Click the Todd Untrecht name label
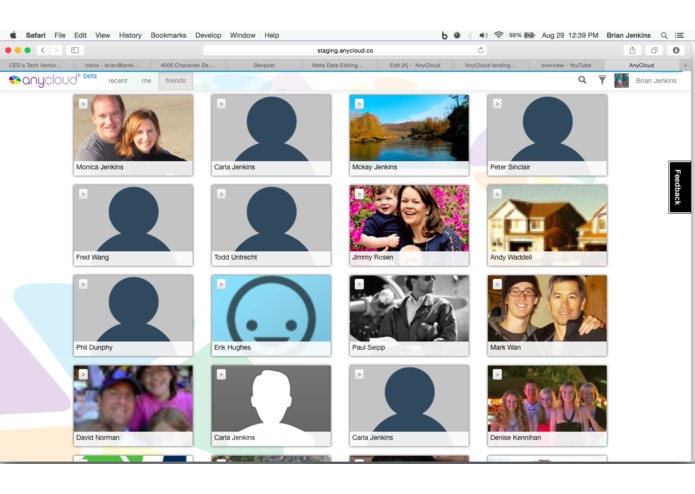 pyautogui.click(x=235, y=257)
